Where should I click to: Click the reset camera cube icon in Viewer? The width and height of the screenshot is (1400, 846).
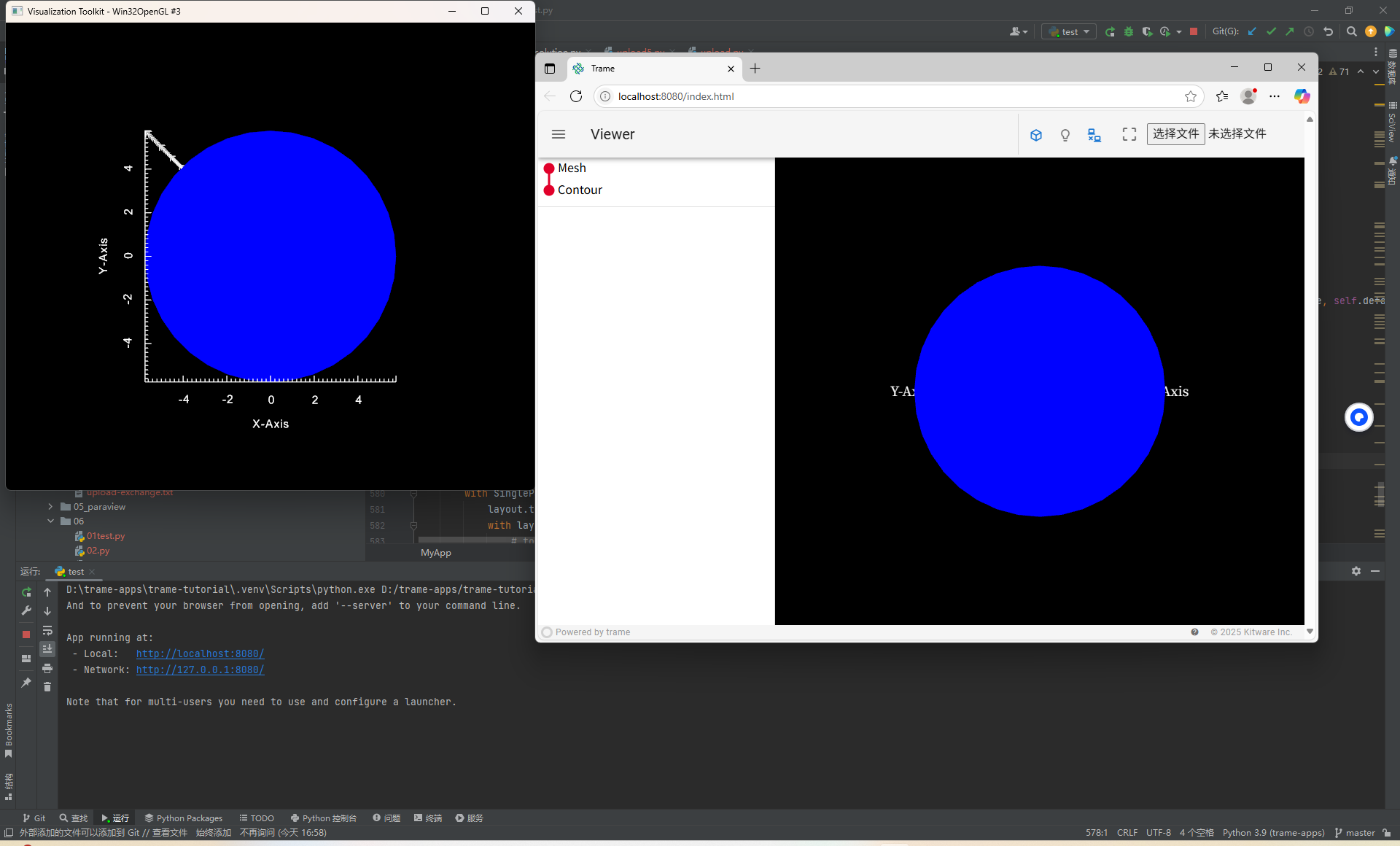1035,135
